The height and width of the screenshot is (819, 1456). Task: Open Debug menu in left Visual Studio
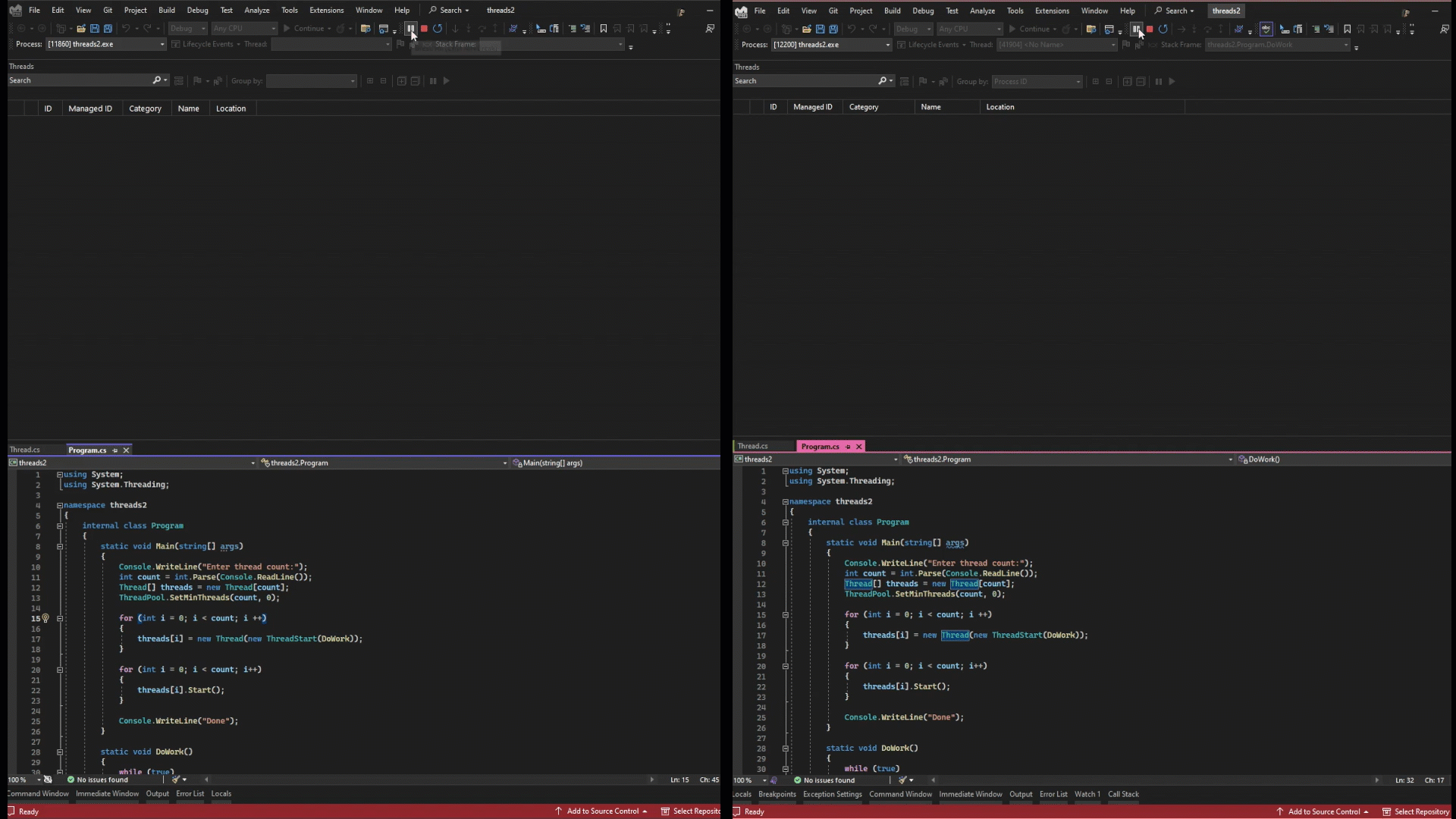tap(197, 10)
